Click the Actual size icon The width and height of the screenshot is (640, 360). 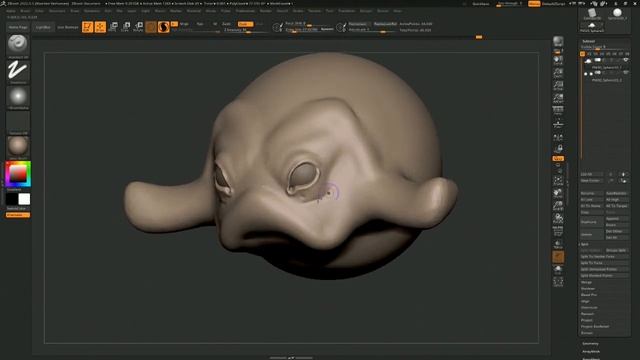point(558,86)
